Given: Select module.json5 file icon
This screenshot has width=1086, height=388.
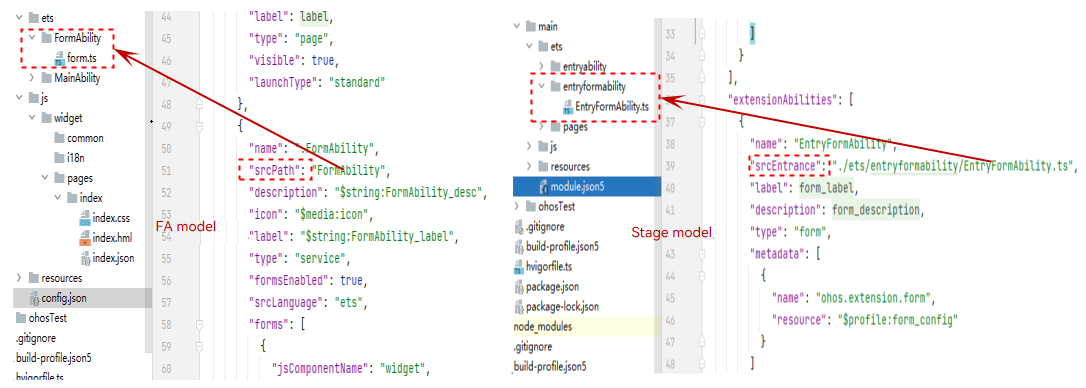Looking at the screenshot, I should [544, 186].
